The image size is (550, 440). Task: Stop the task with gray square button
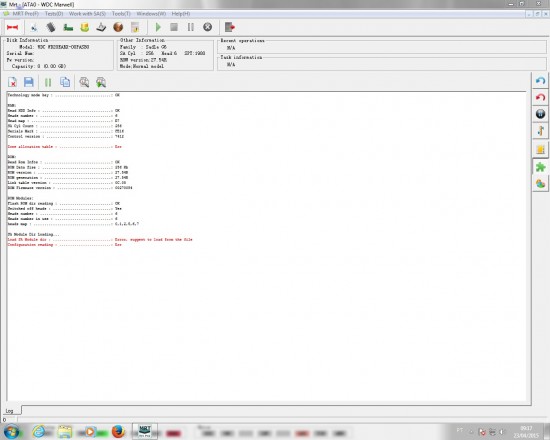[174, 27]
